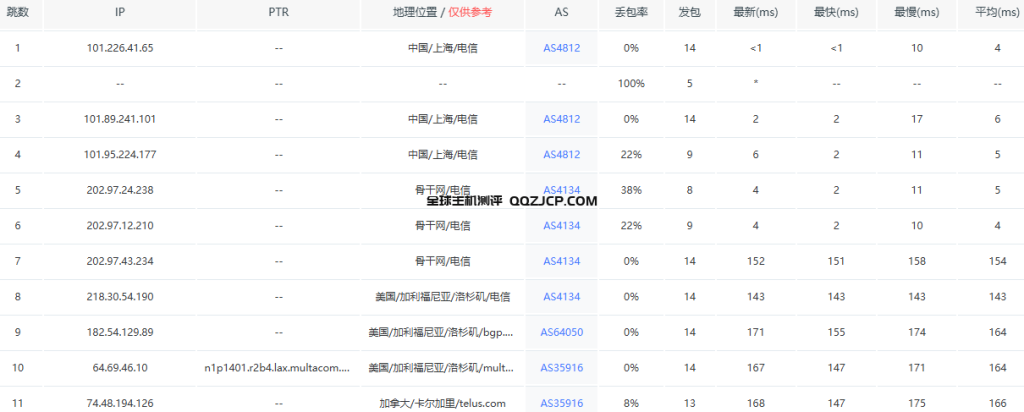Open AS4134 link for 202.97.24.238

[562, 190]
